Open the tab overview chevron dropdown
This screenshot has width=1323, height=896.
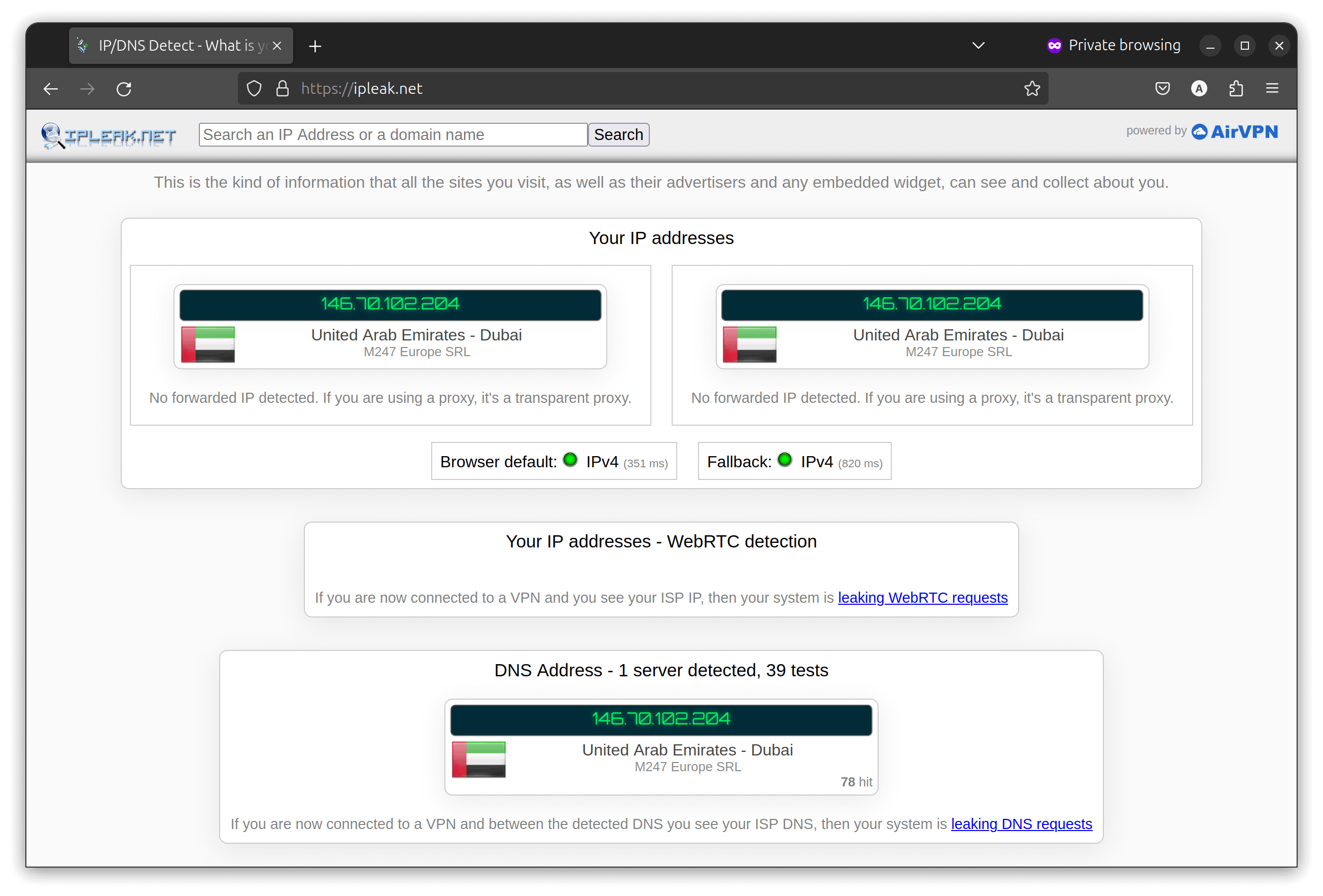point(978,45)
